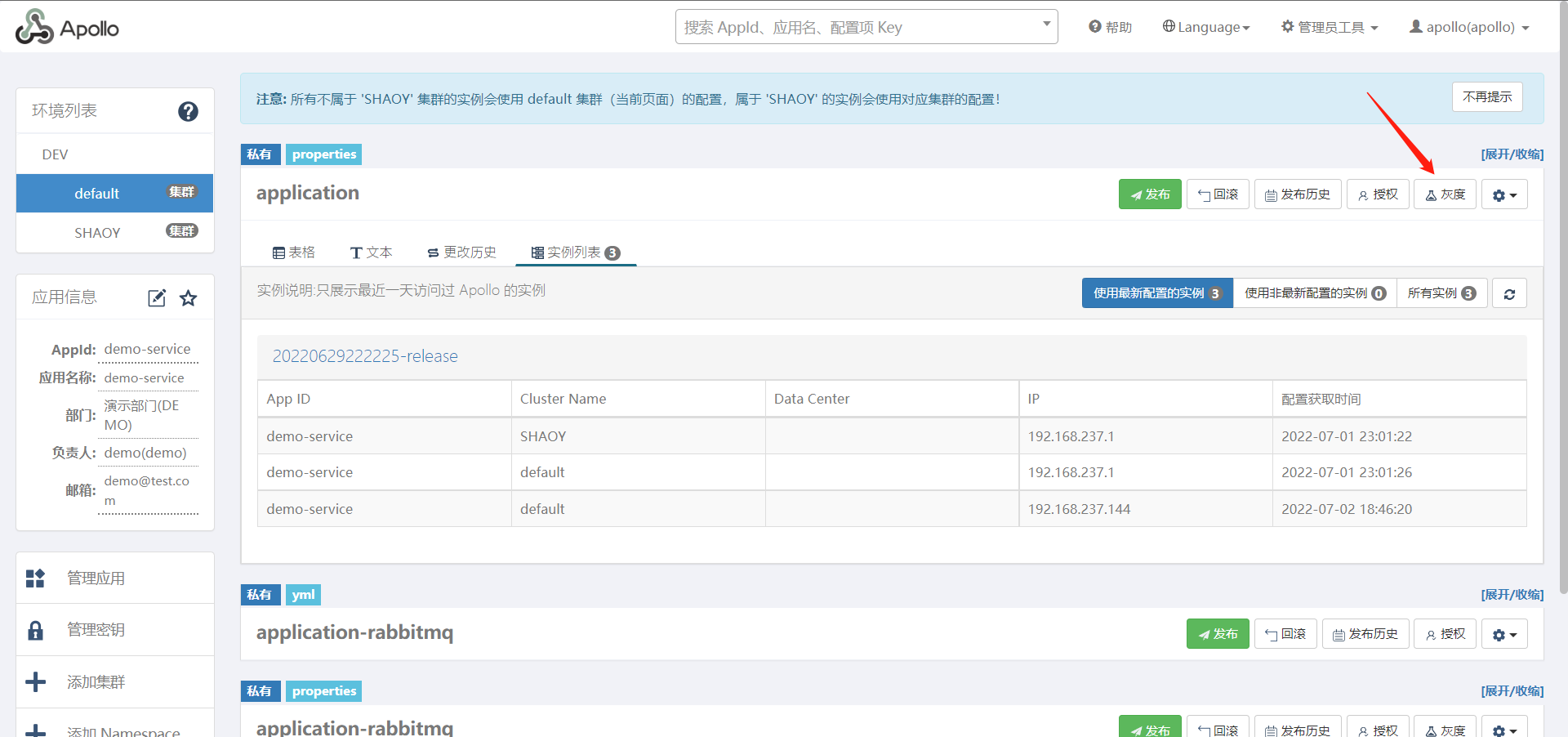The image size is (1568, 737).
Task: Click the environment list help question icon
Action: tap(188, 111)
